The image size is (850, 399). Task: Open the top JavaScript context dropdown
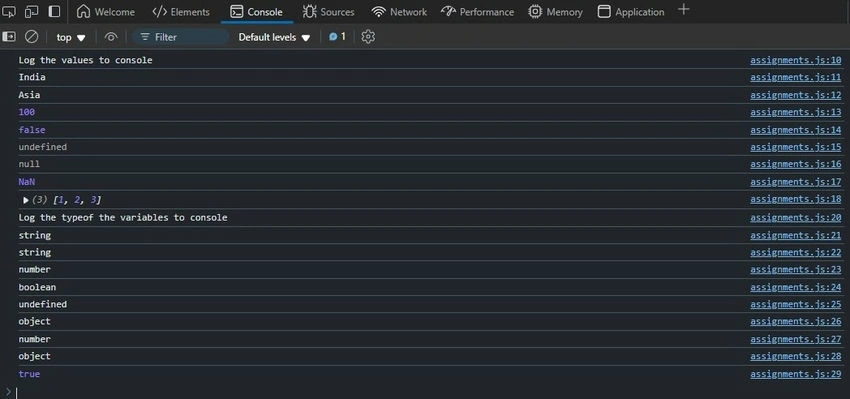[x=71, y=37]
